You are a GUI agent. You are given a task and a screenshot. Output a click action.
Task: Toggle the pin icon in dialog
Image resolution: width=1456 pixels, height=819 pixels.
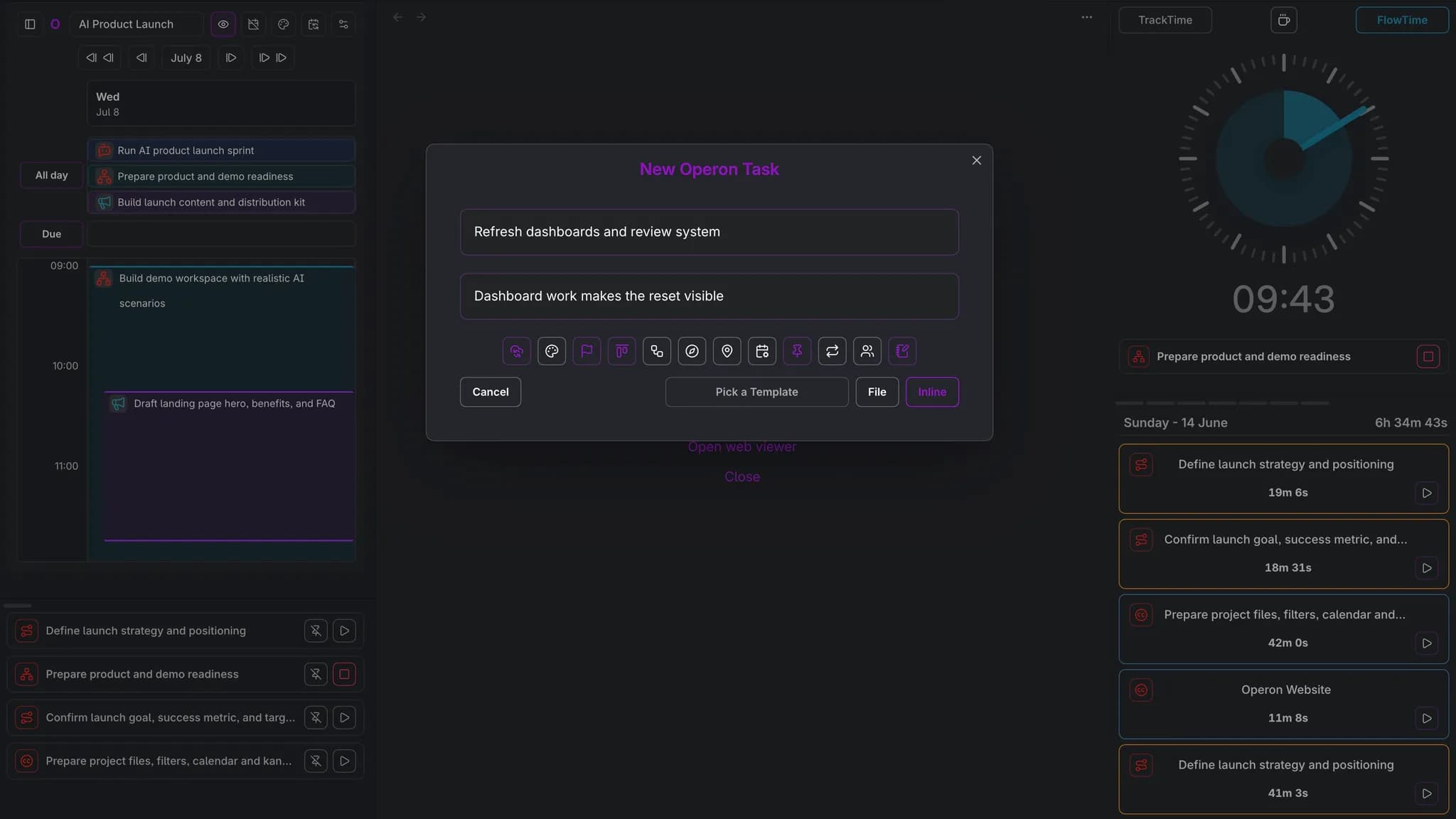pyautogui.click(x=797, y=350)
